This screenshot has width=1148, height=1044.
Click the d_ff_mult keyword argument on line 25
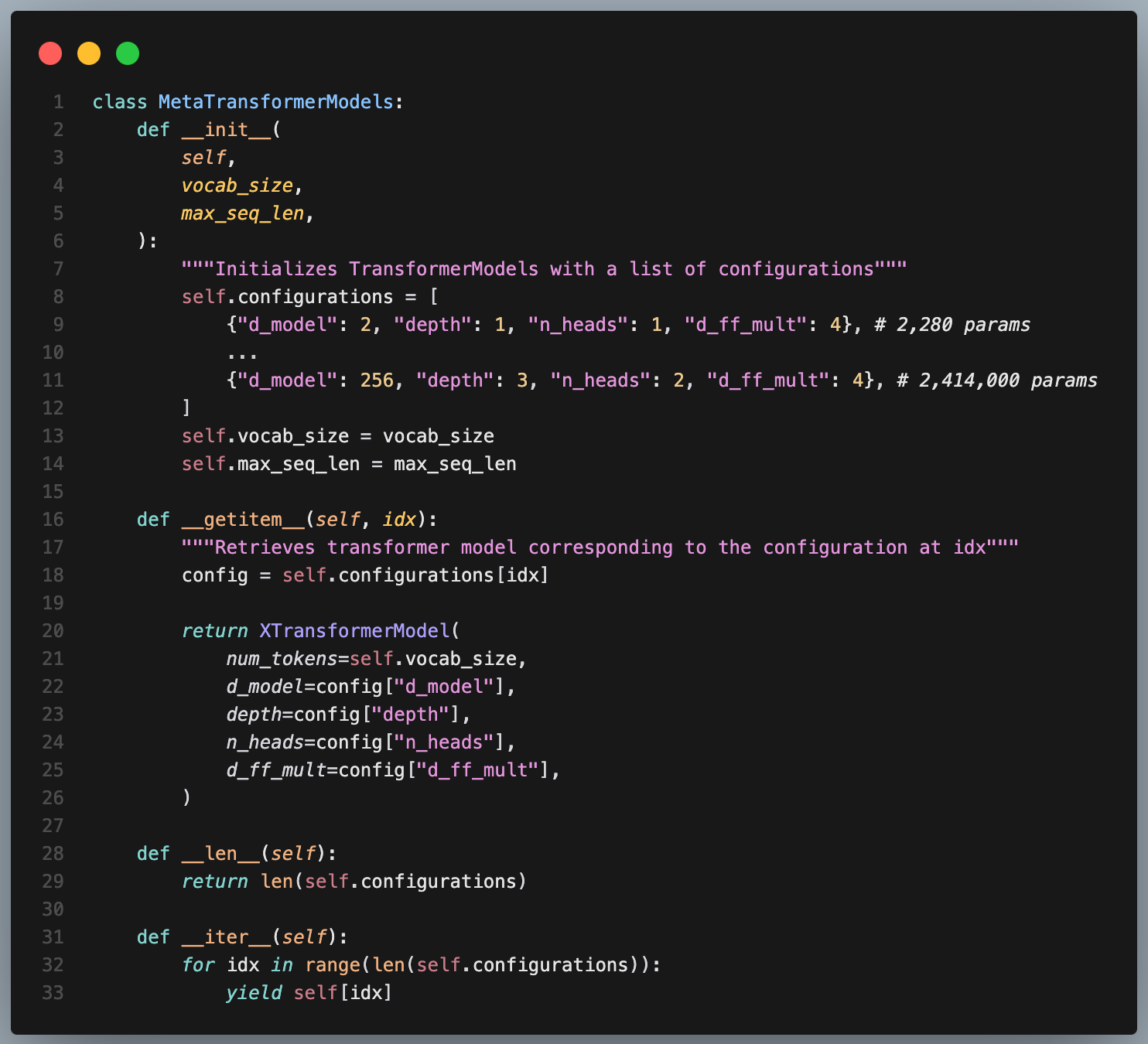tap(276, 770)
